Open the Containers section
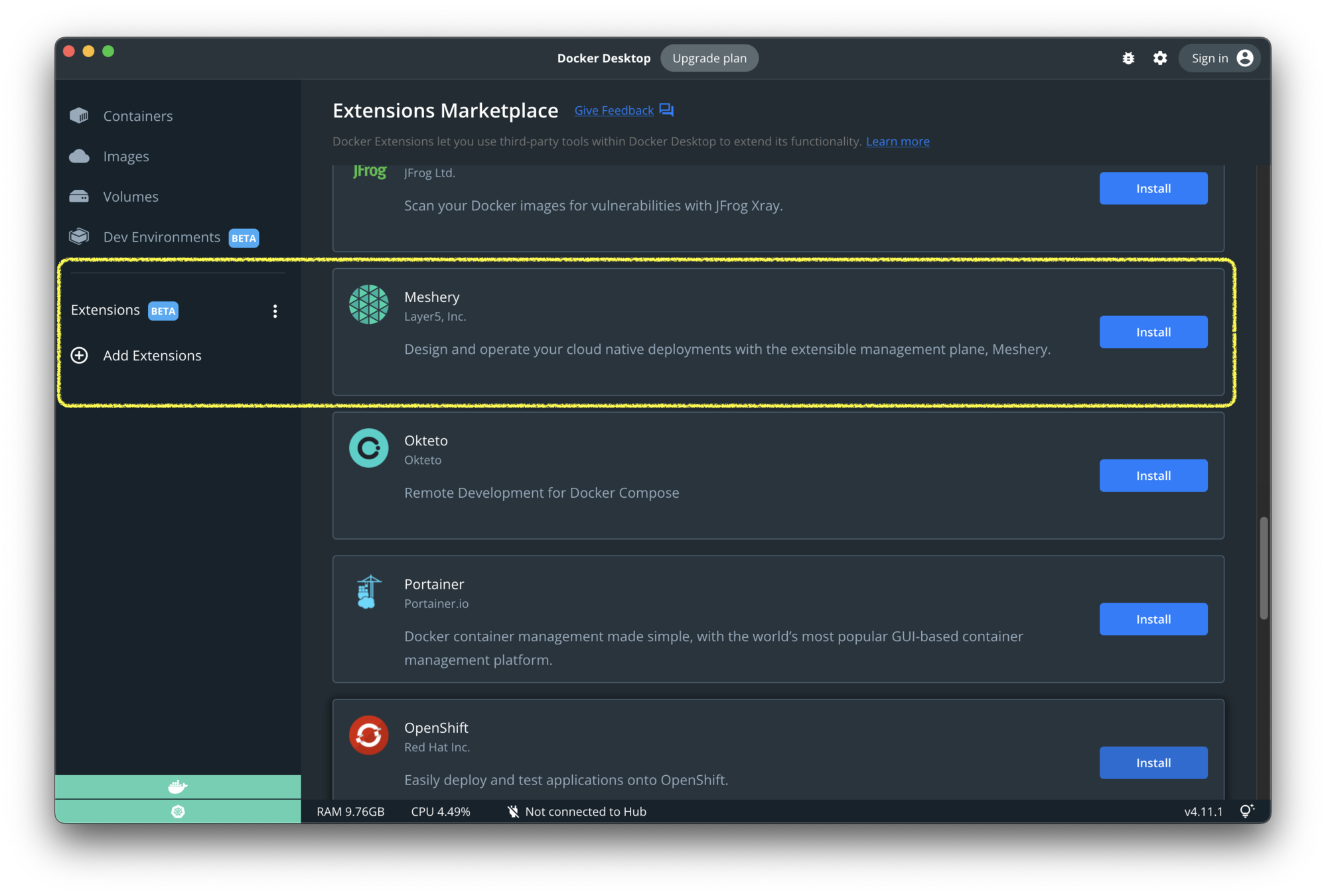The image size is (1326, 896). coord(137,116)
